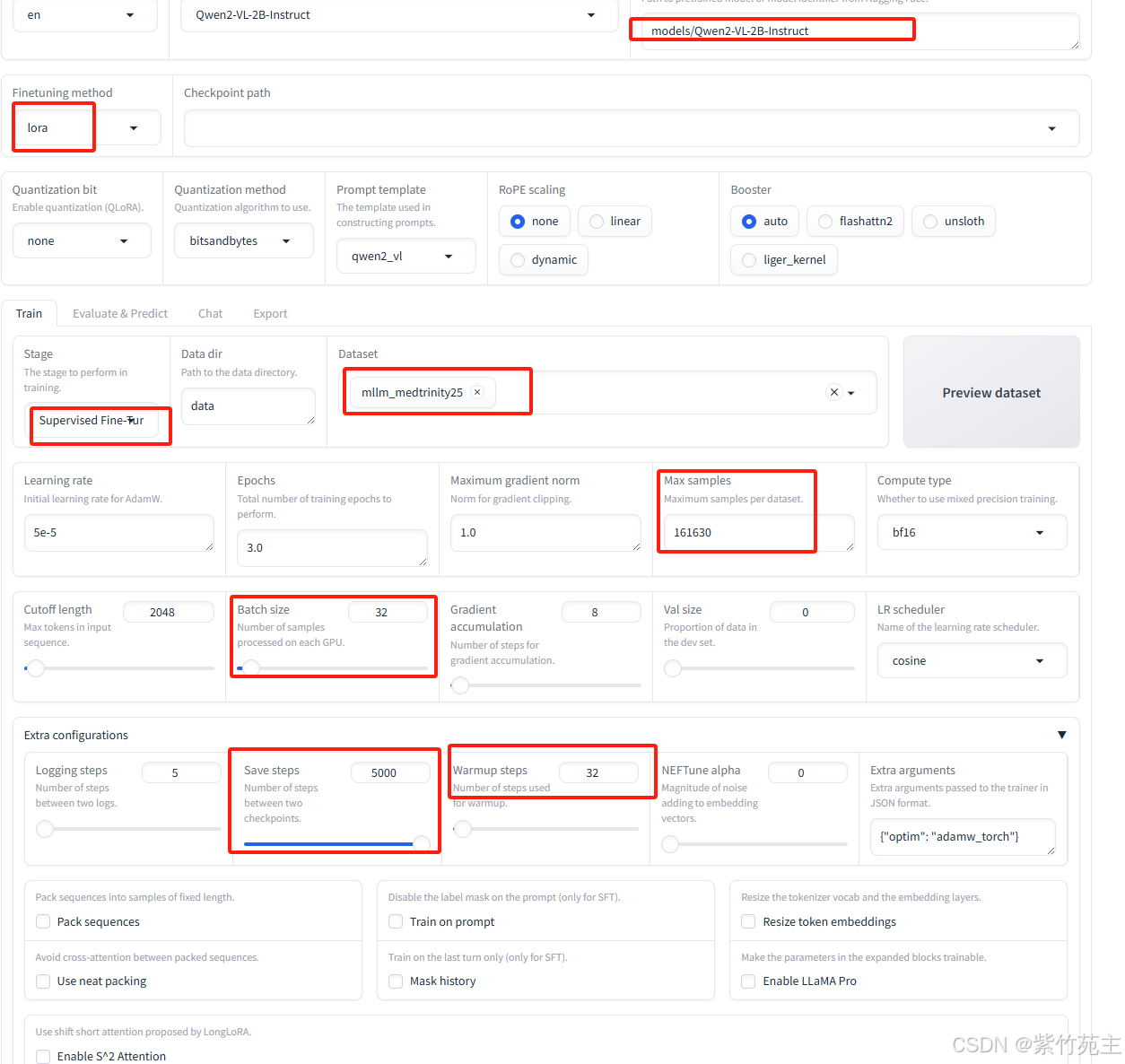Check Enable S^2 Attention
This screenshot has height=1064, width=1125.
point(43,1056)
